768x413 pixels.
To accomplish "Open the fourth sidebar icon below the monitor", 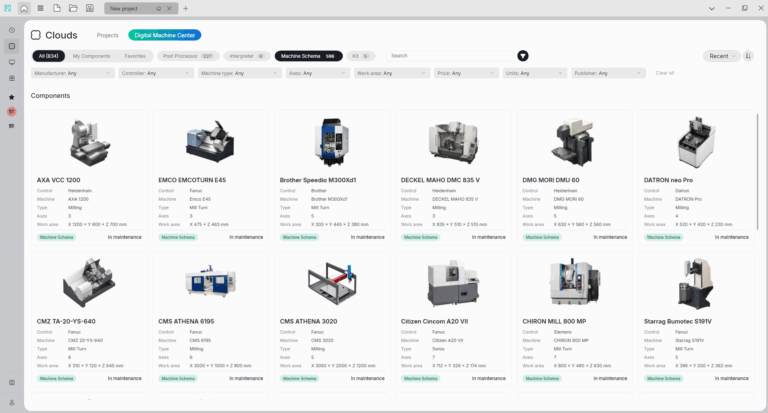I will pos(12,78).
